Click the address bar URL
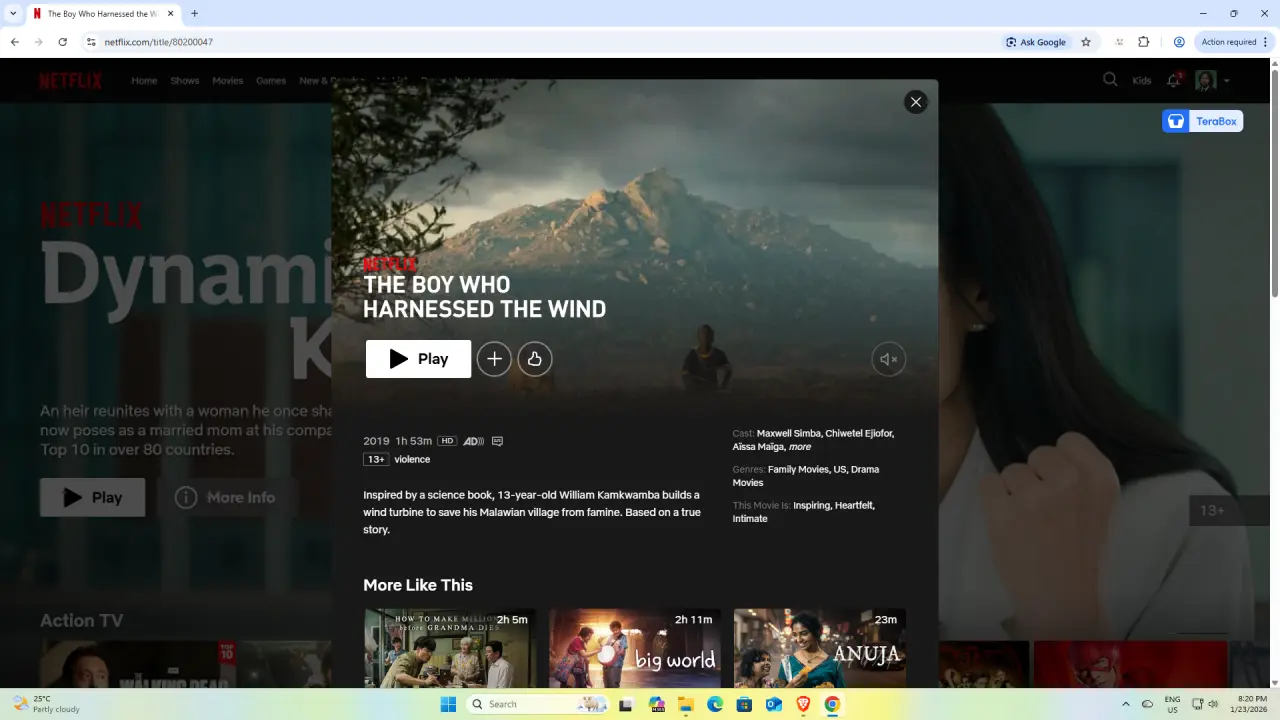This screenshot has width=1280, height=720. coord(159,42)
